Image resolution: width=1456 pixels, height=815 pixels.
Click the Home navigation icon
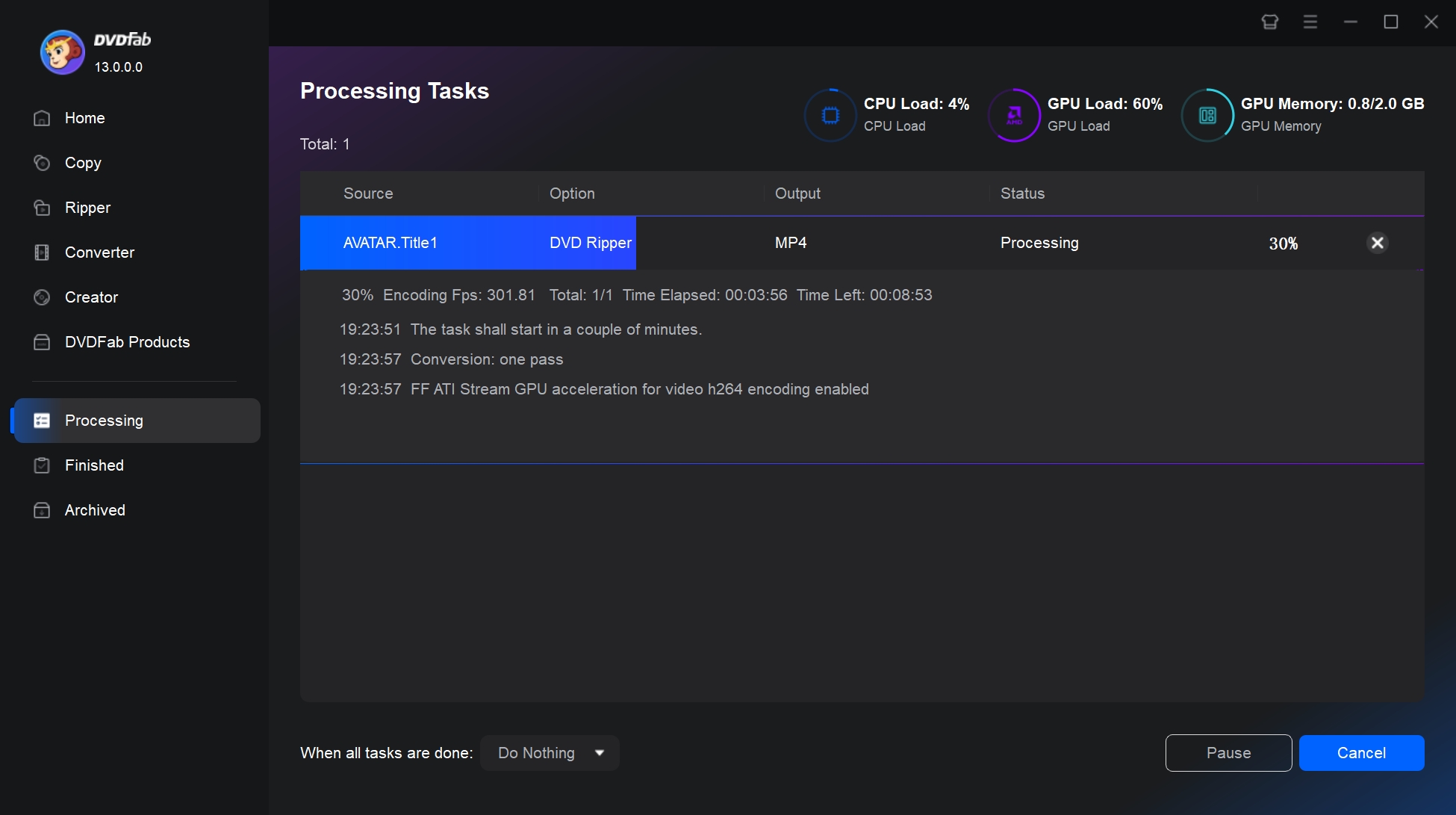coord(40,117)
